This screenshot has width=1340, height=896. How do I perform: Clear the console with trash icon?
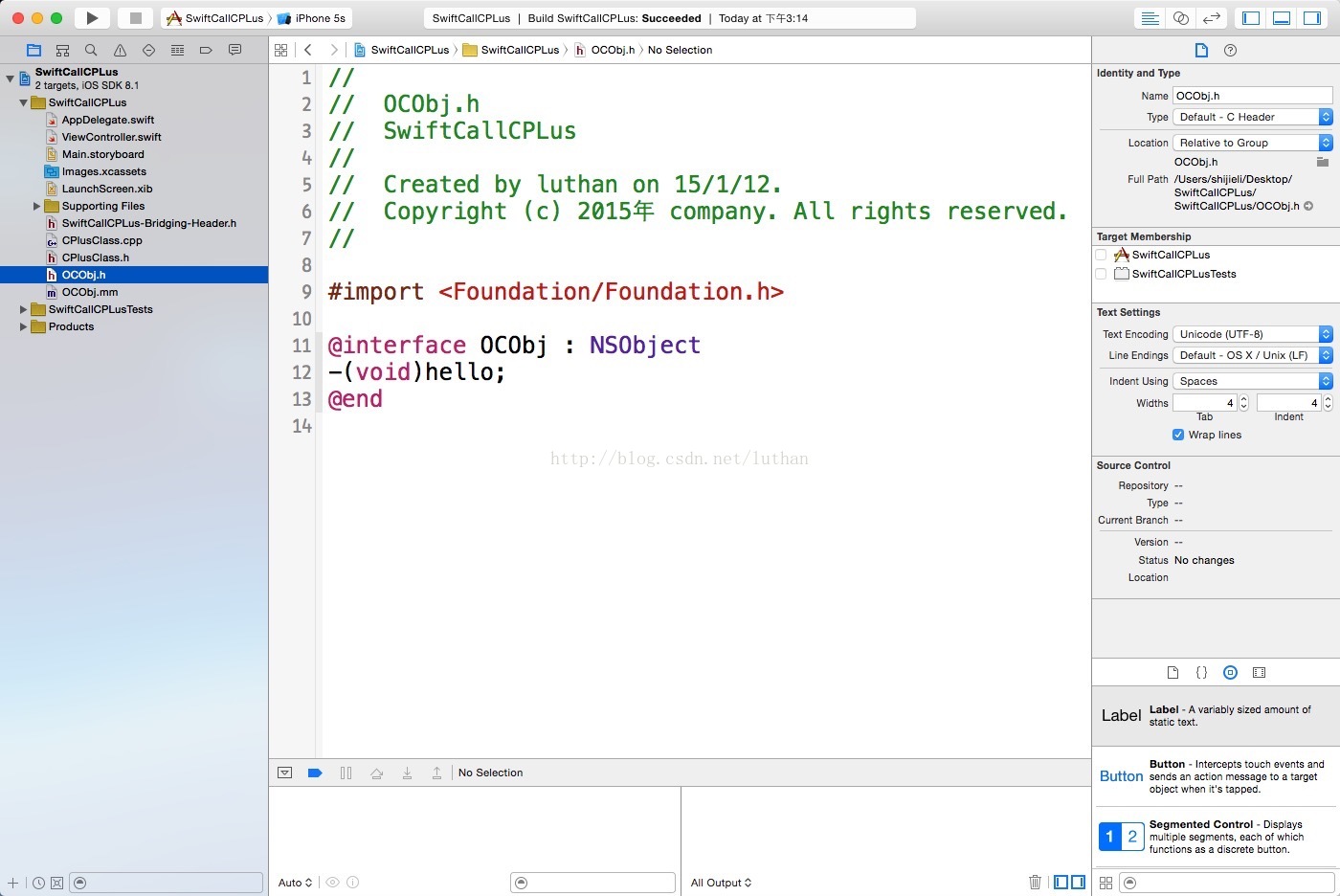[x=1035, y=882]
